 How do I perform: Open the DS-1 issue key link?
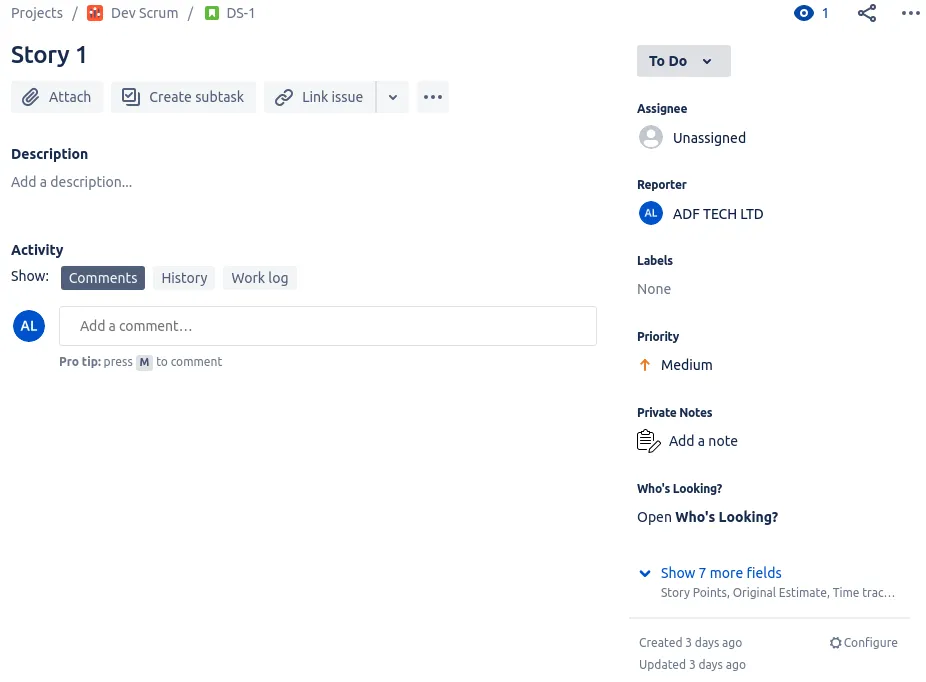(240, 13)
